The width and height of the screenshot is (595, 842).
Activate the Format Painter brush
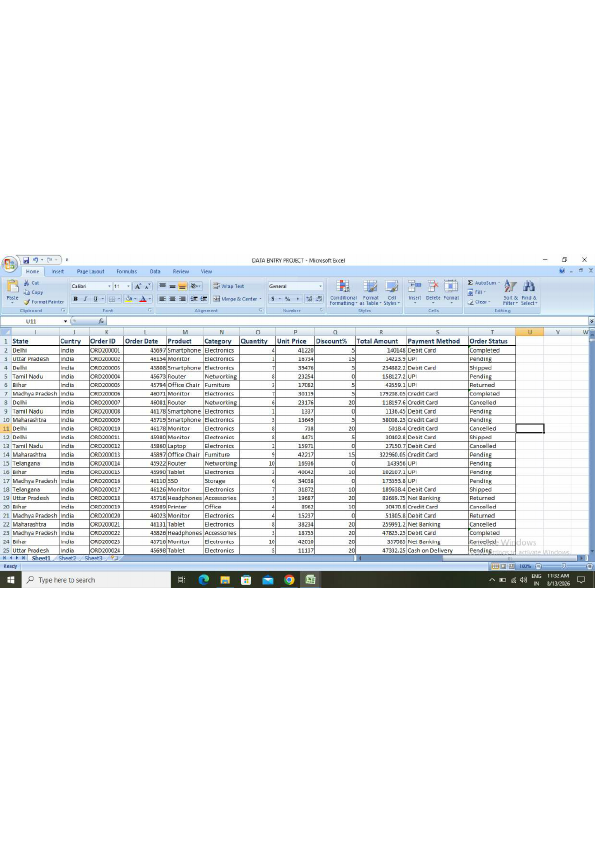coord(43,302)
